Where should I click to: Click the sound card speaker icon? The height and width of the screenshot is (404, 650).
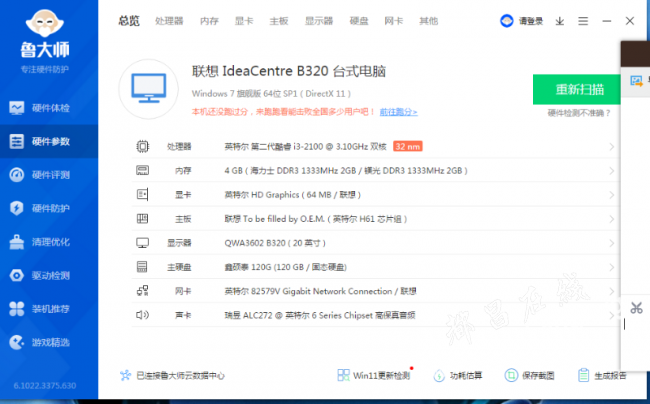[142, 315]
